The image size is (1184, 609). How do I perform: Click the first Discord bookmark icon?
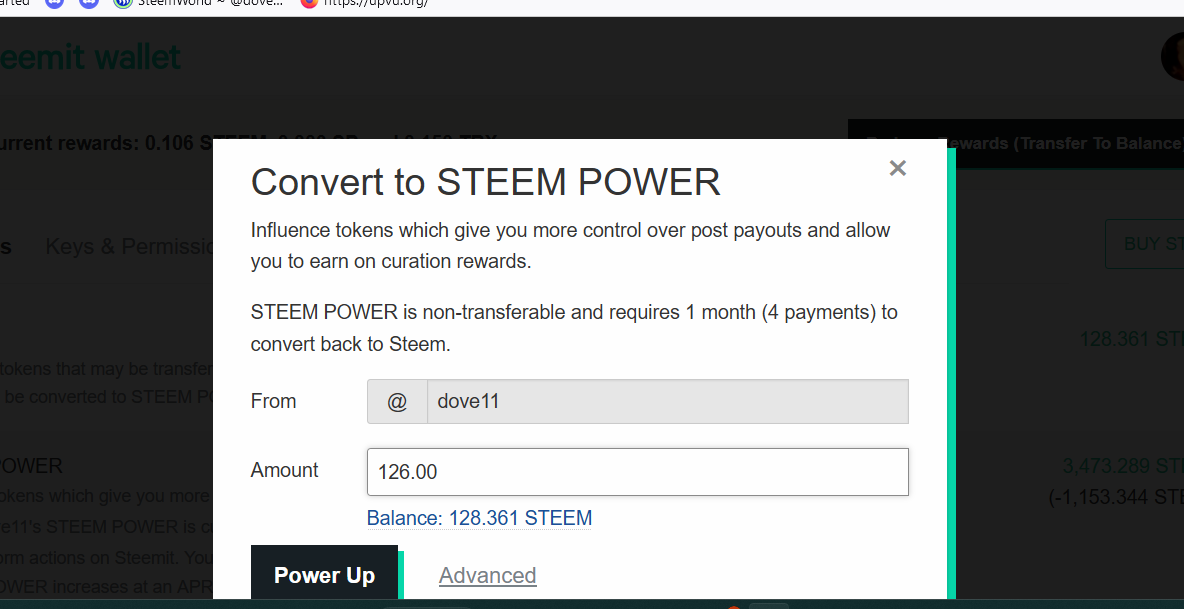[54, 3]
